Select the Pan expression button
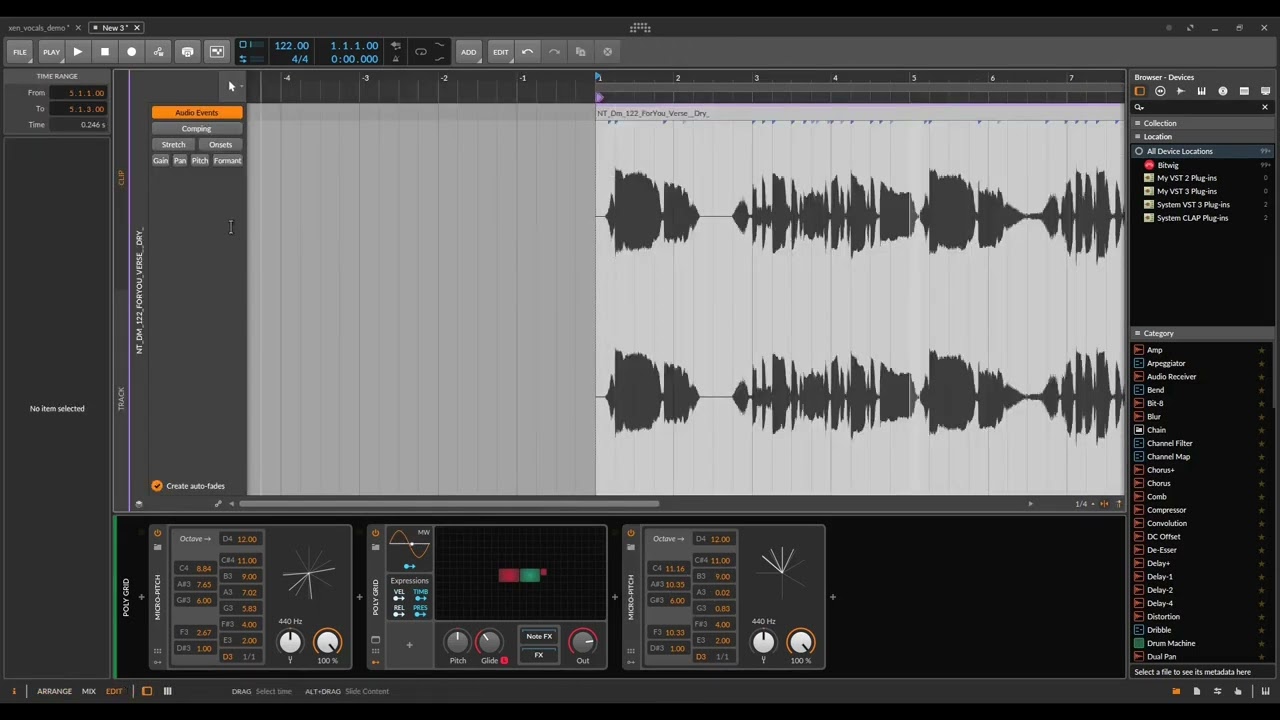 tap(180, 161)
